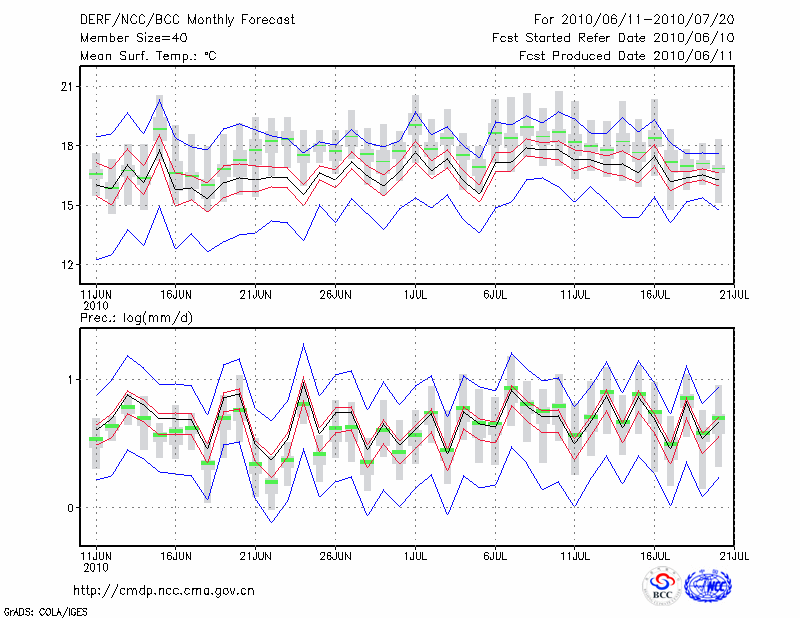This screenshot has width=800, height=618.
Task: Click the 21 tick on temperature axis
Action: [67, 87]
